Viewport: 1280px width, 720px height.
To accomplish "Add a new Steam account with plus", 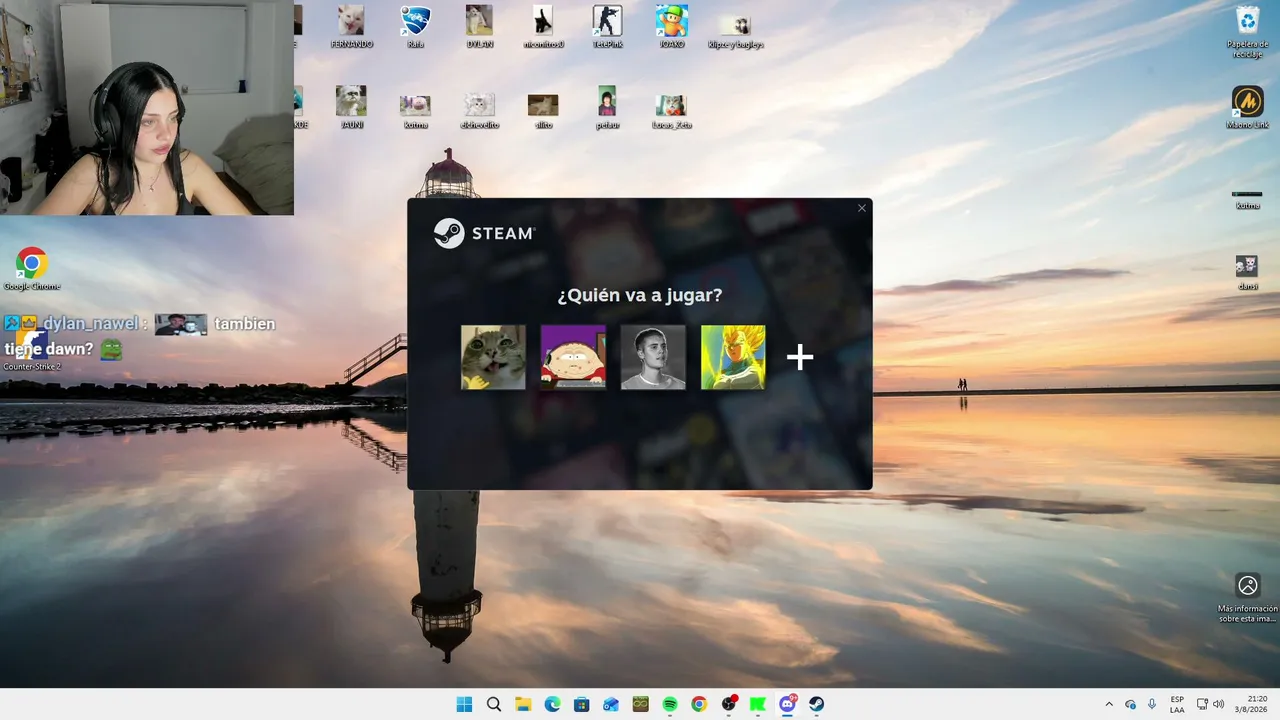I will click(x=800, y=357).
